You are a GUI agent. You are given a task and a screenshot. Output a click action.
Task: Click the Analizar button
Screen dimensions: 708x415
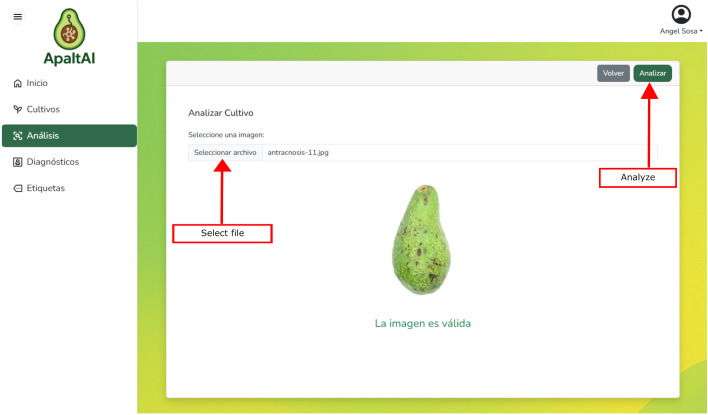point(652,73)
